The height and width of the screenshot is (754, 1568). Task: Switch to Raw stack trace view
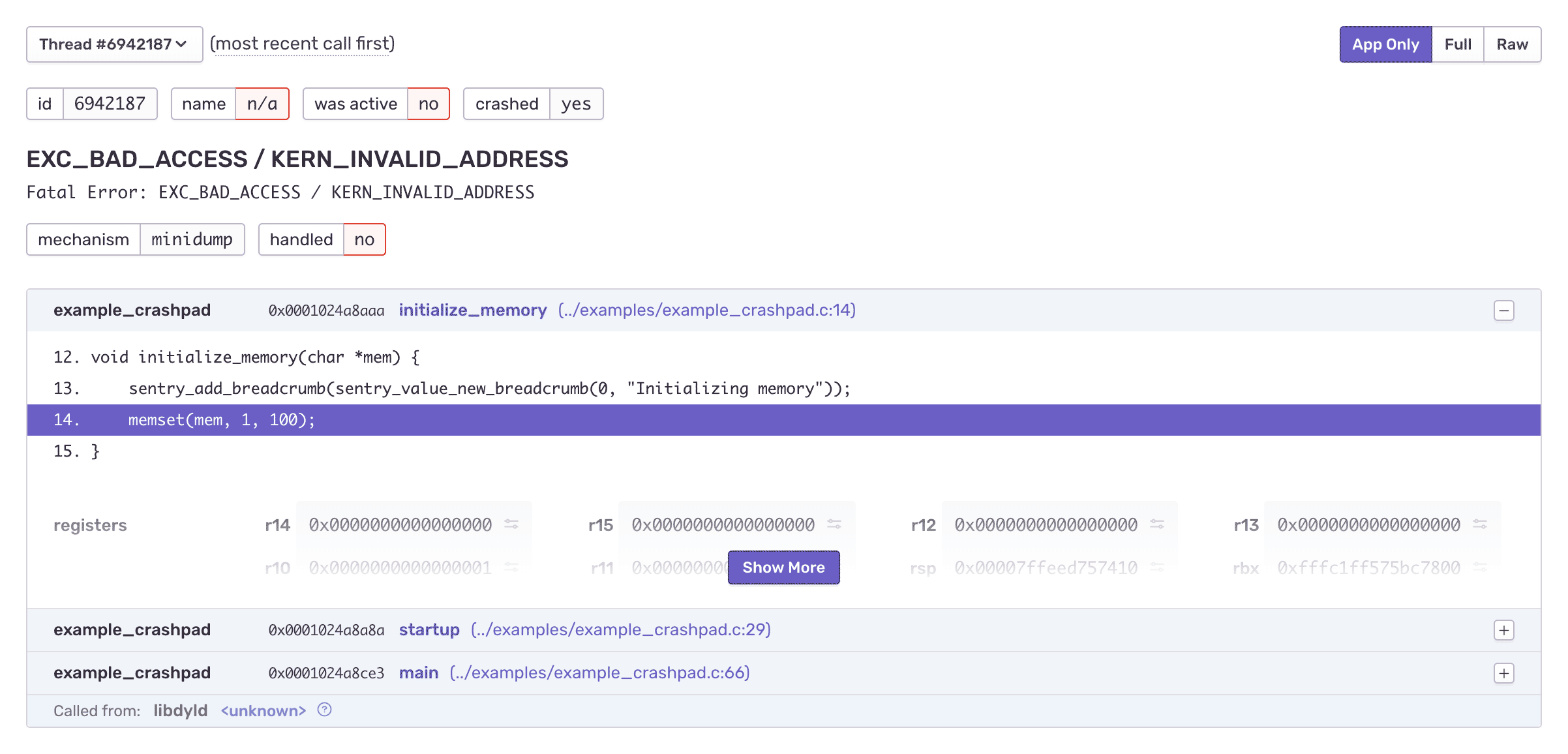click(x=1512, y=44)
